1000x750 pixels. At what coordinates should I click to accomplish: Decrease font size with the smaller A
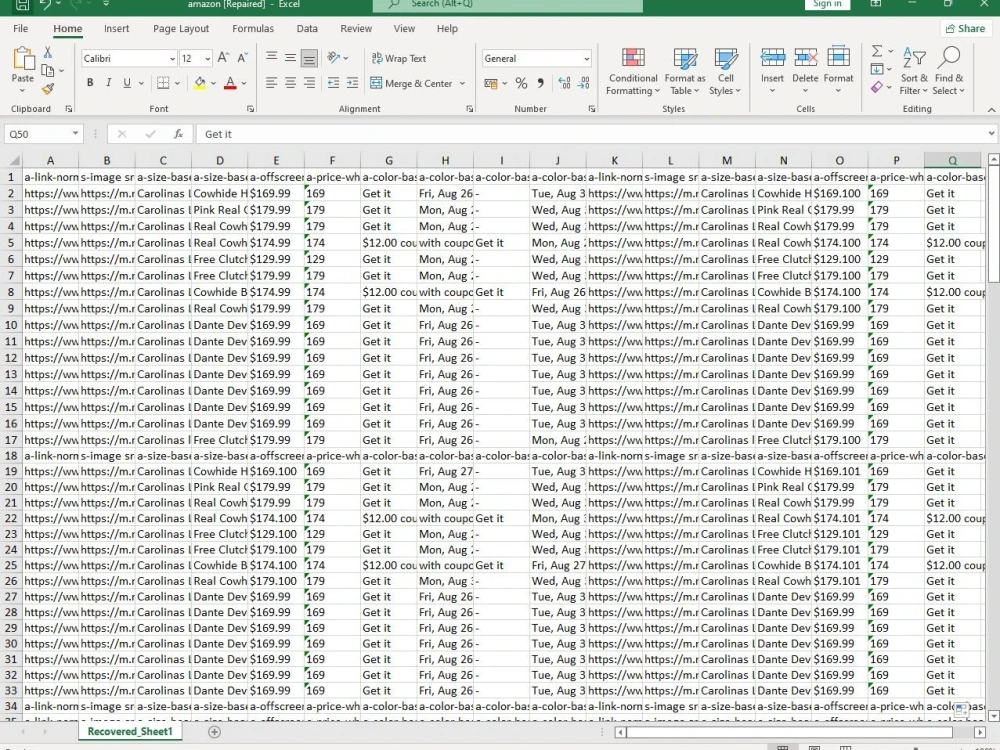242,58
